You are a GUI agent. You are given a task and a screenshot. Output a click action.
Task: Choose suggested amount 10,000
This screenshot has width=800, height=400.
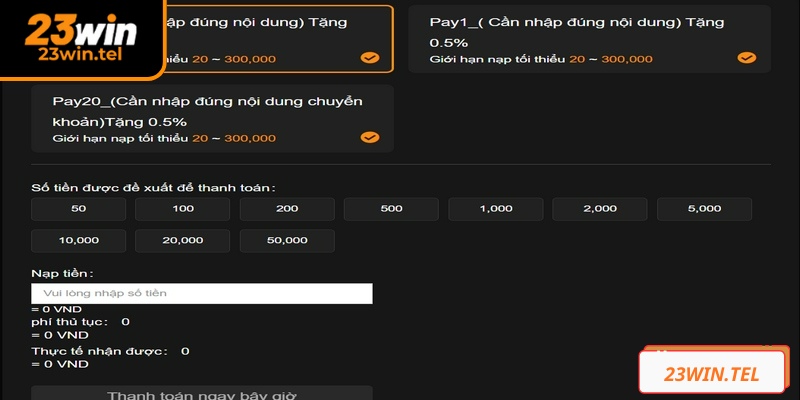tap(79, 240)
